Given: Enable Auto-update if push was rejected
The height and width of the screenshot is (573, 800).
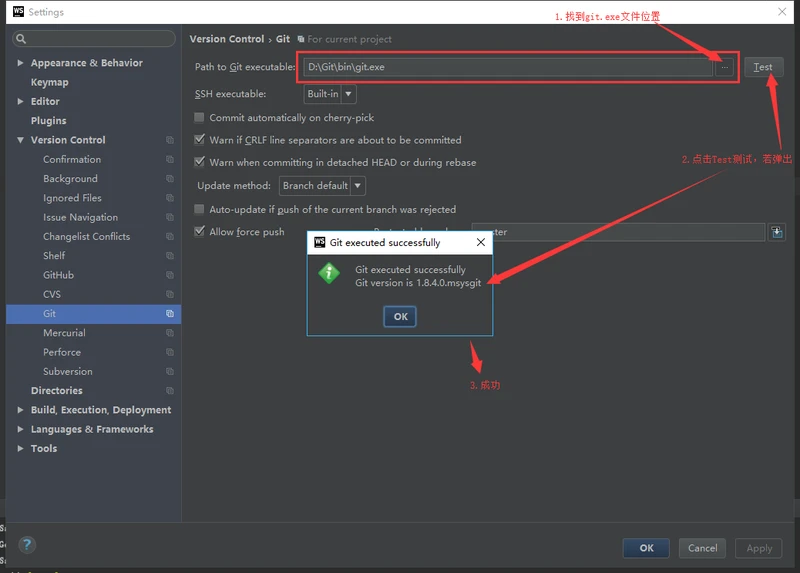Looking at the screenshot, I should [199, 209].
